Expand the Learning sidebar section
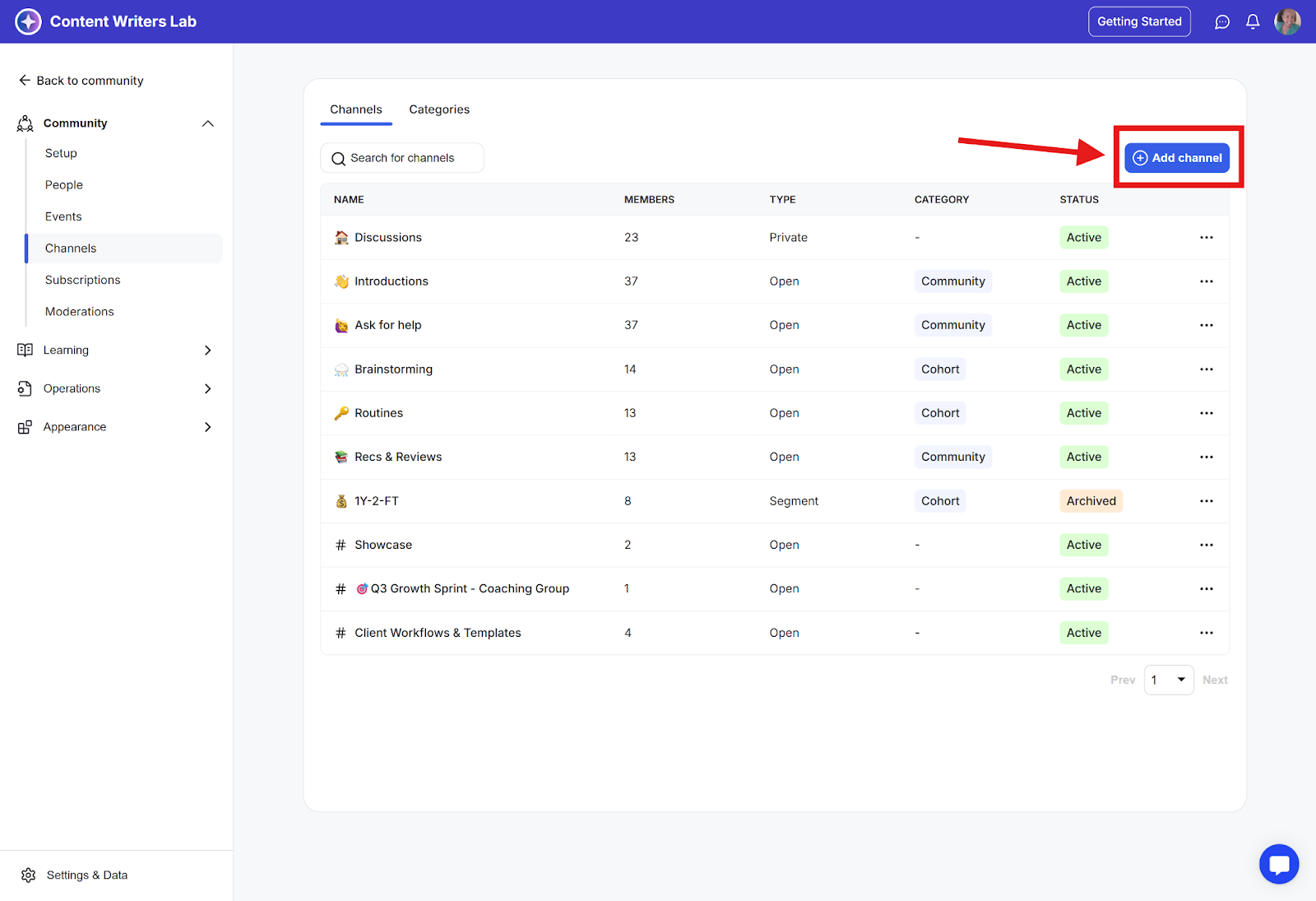This screenshot has width=1316, height=901. 207,351
